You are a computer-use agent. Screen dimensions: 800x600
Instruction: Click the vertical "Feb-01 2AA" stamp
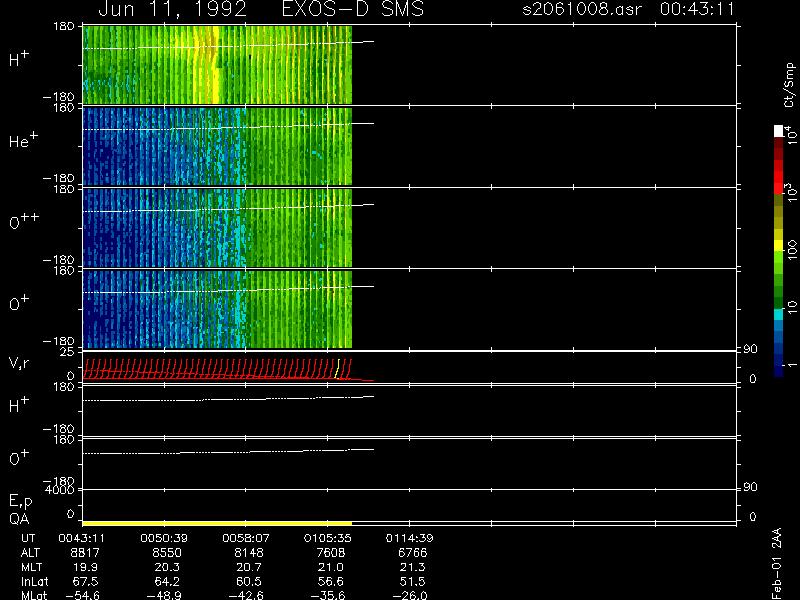pos(778,563)
